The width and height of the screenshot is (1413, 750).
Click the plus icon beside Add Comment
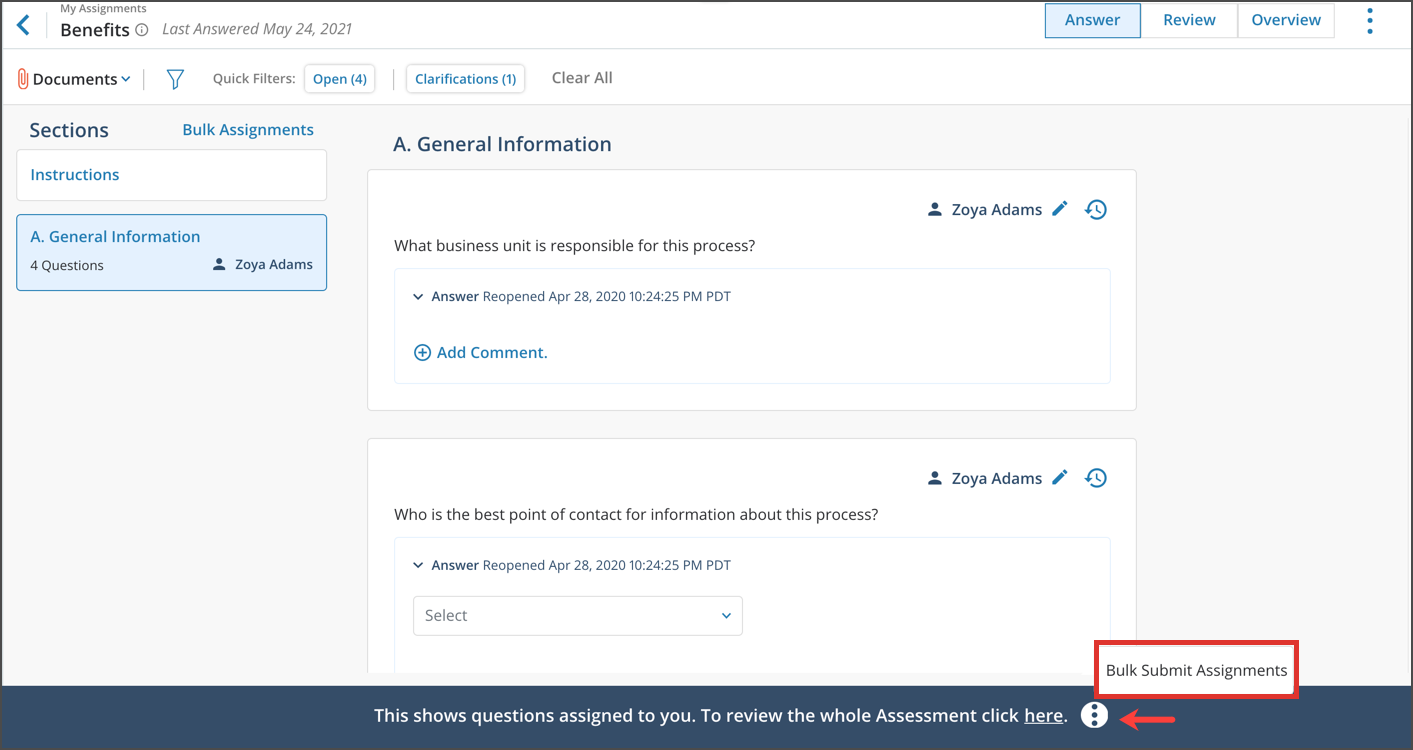coord(422,353)
